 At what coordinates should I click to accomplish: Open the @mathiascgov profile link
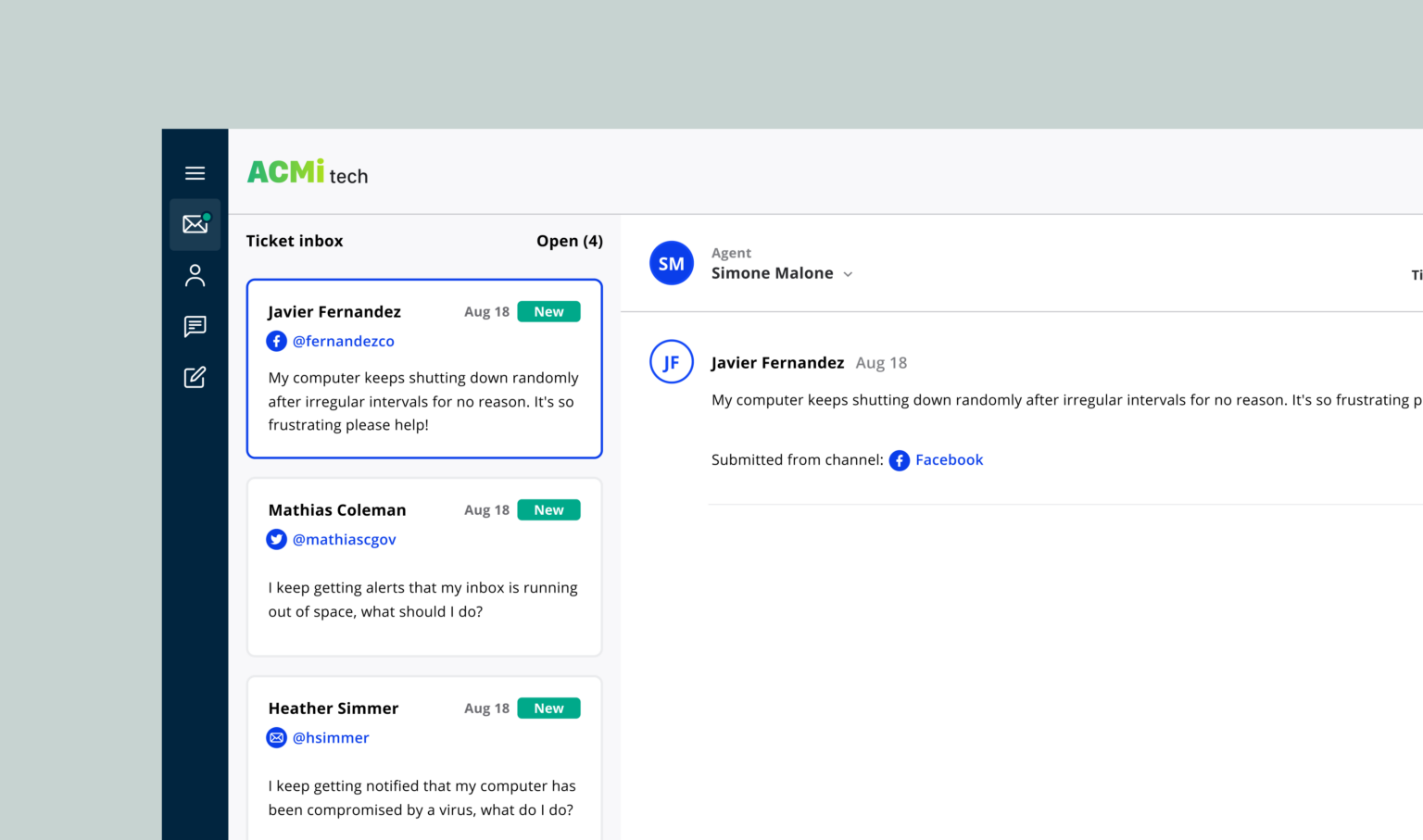(x=345, y=539)
